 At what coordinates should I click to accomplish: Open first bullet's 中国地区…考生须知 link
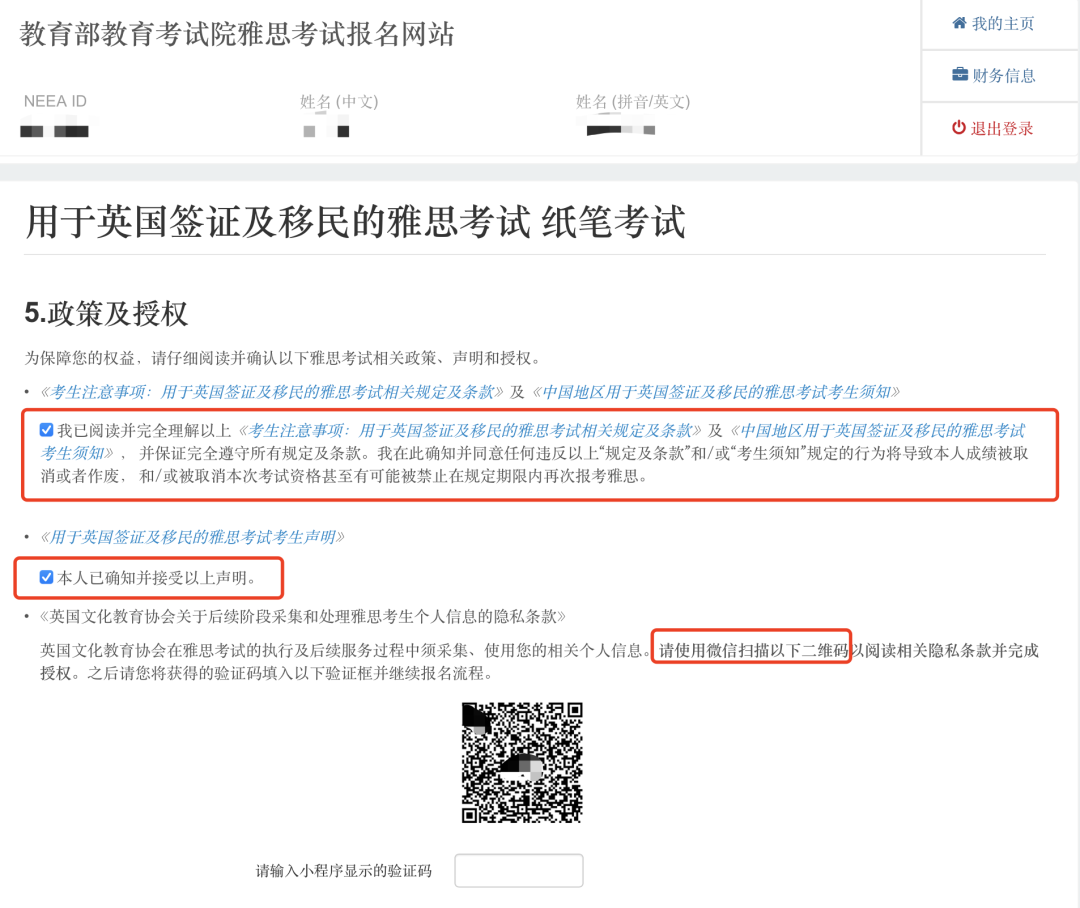click(720, 391)
